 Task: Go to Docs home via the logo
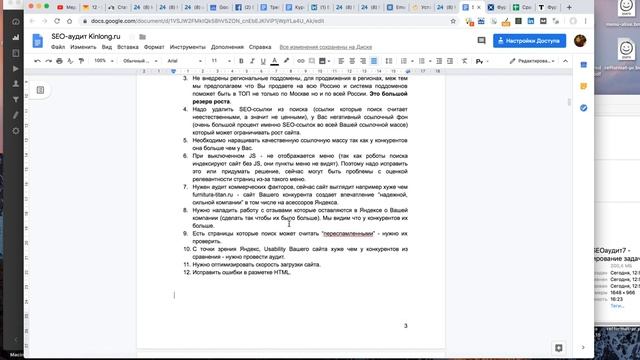[x=38, y=41]
